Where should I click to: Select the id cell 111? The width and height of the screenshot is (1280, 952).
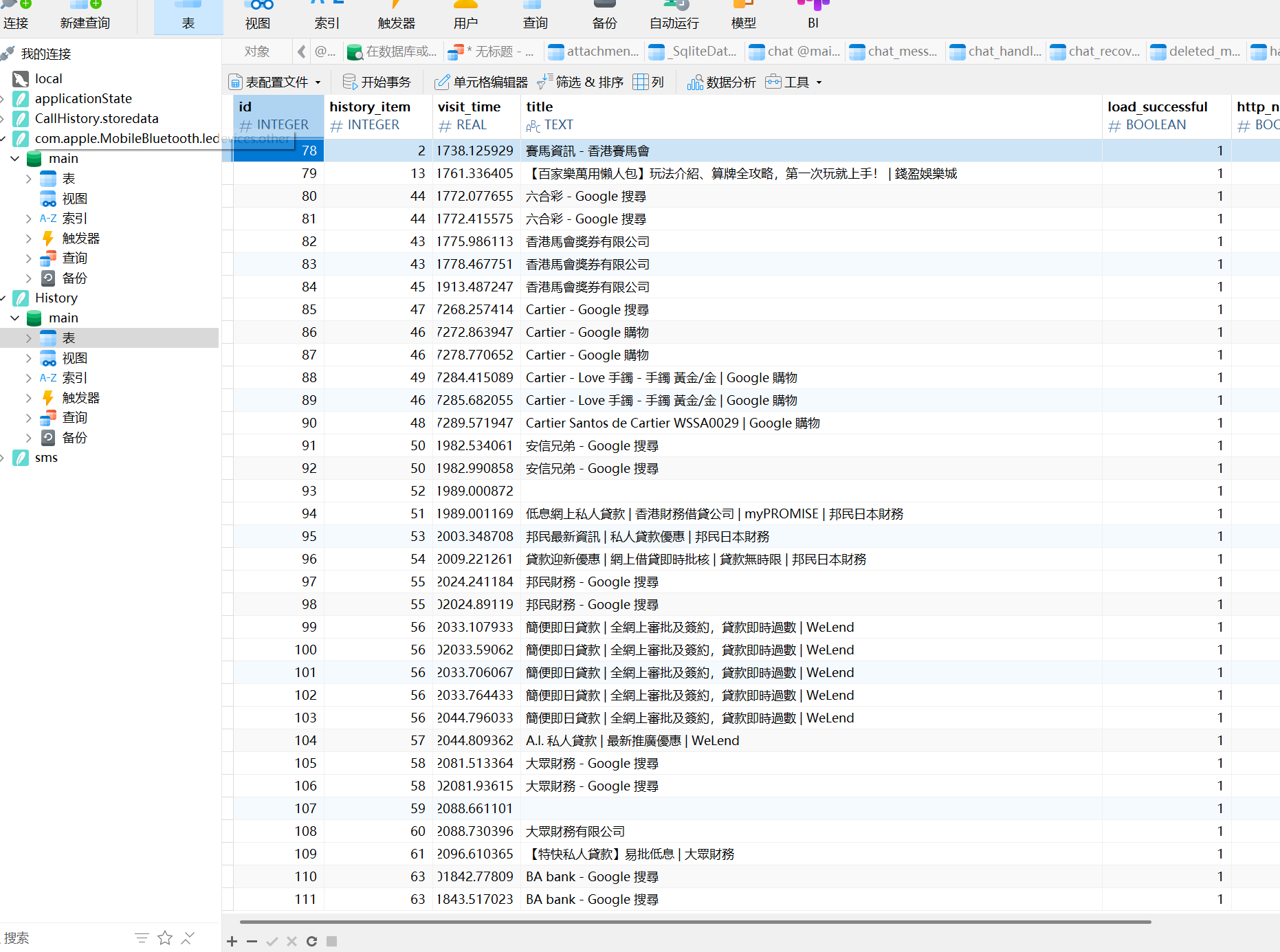278,900
